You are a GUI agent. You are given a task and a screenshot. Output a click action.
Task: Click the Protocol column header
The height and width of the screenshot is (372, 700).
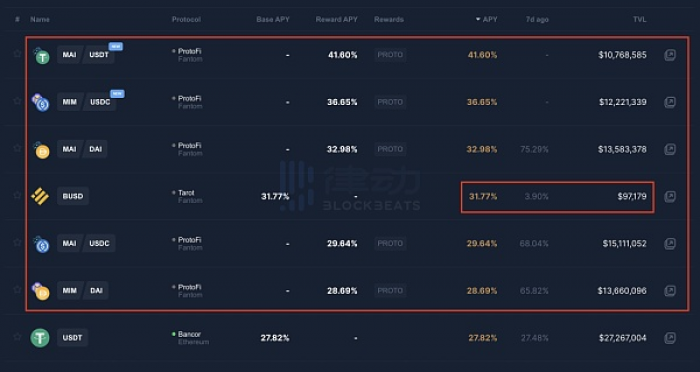[186, 19]
